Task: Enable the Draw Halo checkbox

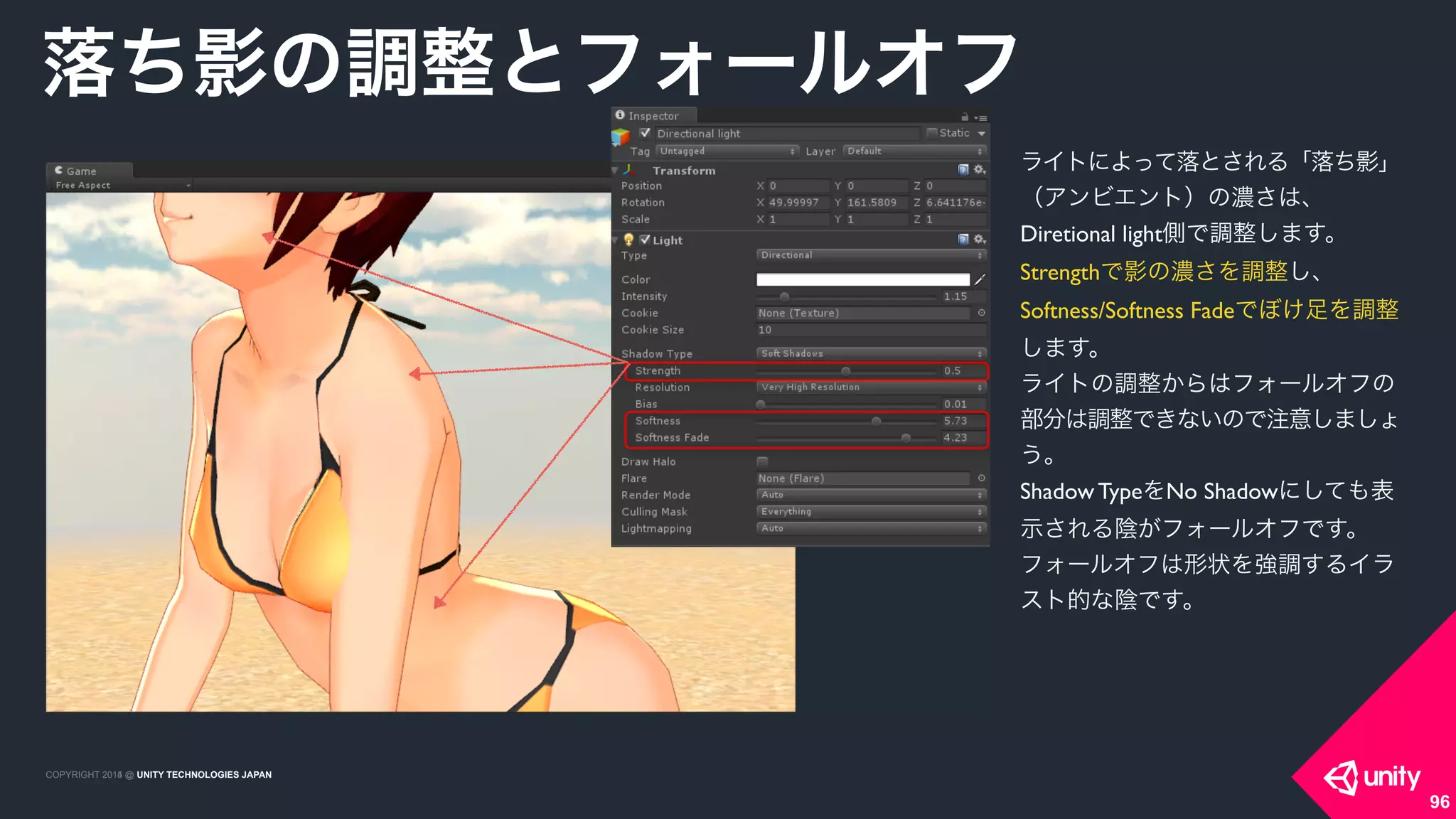Action: coord(762,461)
